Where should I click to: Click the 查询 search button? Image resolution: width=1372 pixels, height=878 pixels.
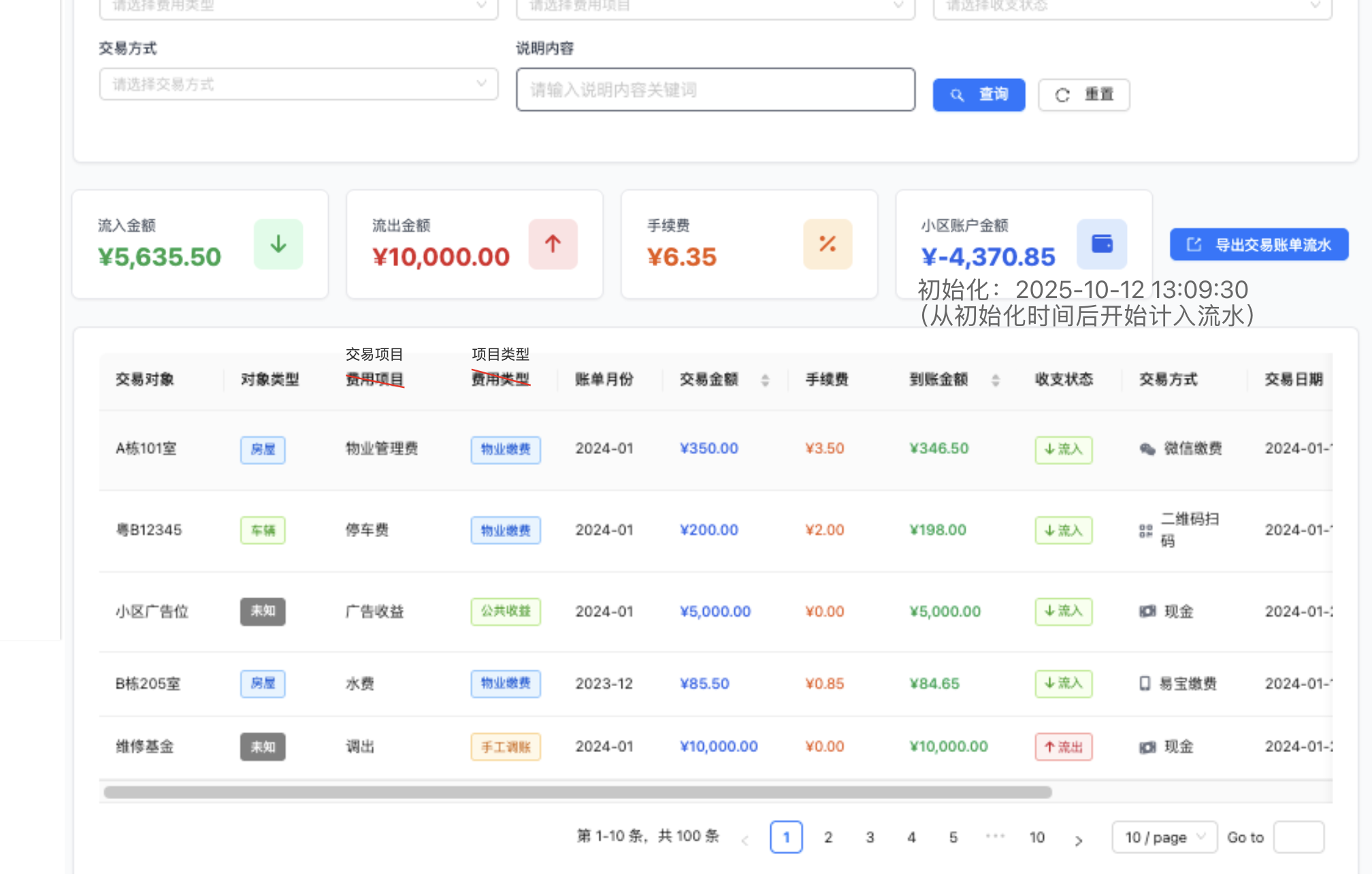tap(979, 95)
